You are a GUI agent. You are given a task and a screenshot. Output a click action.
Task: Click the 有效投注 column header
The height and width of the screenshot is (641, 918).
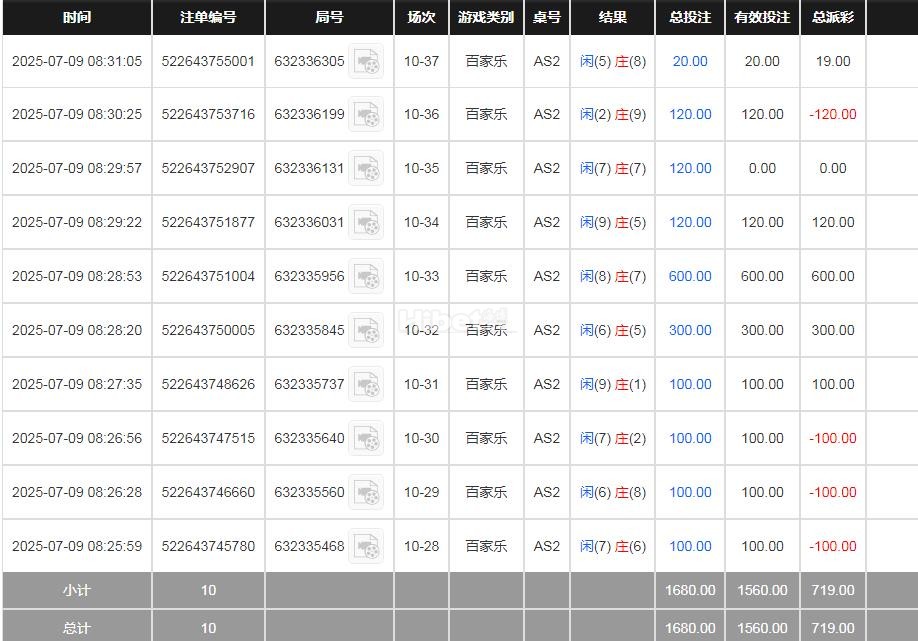click(x=762, y=17)
